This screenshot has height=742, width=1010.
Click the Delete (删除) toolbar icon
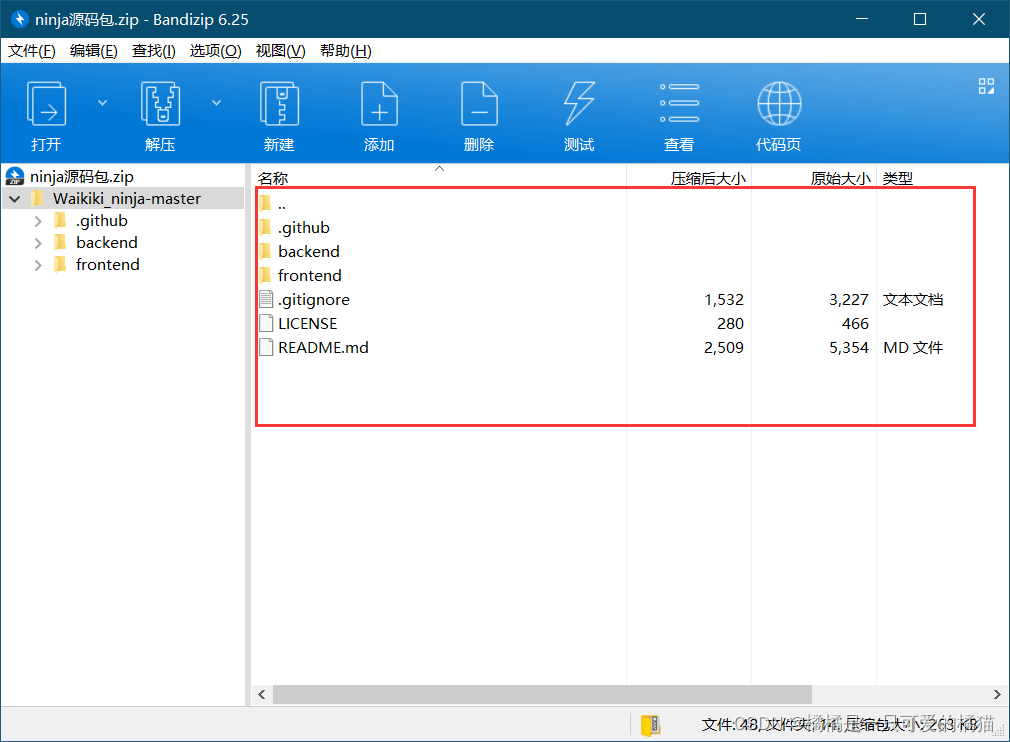[479, 104]
